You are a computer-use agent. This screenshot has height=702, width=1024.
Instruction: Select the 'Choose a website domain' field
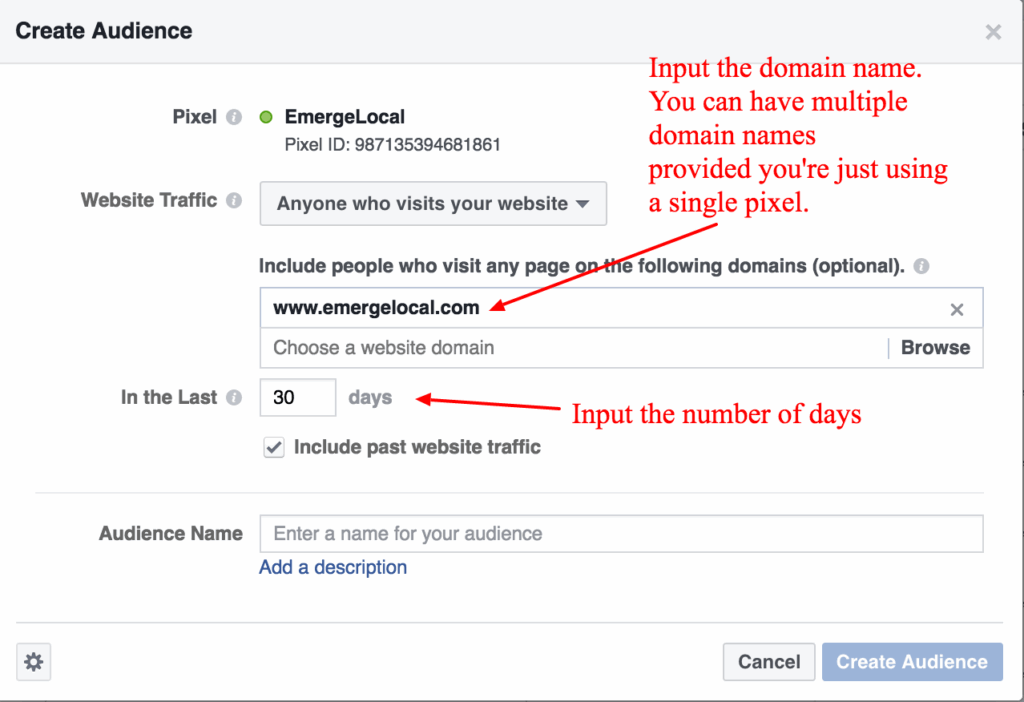[x=500, y=347]
